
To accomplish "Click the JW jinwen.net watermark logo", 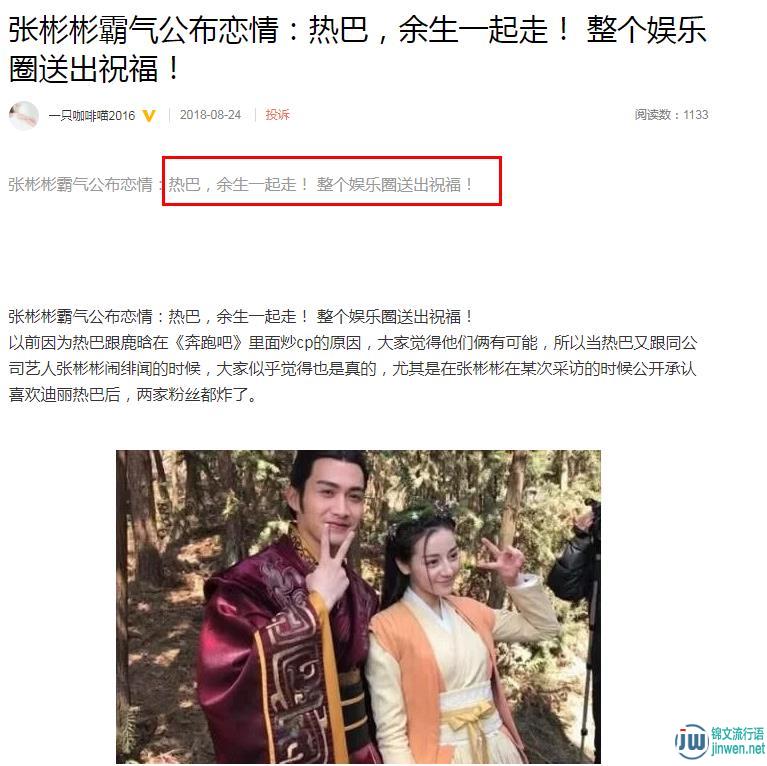I will point(720,742).
